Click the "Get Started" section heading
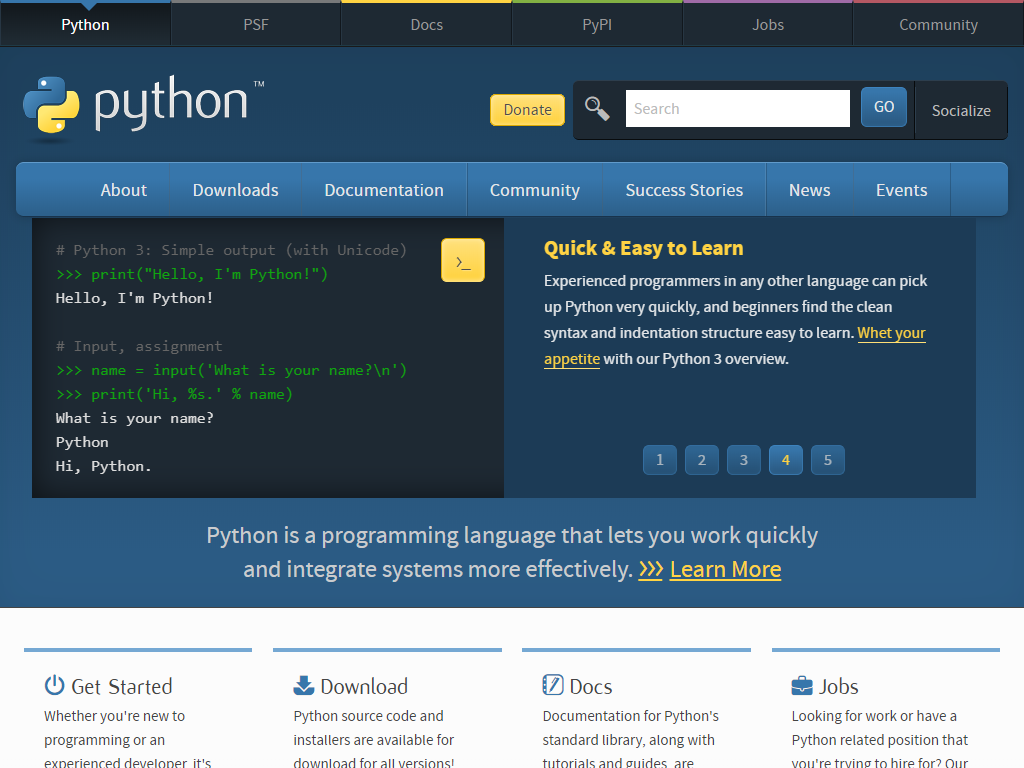 121,686
